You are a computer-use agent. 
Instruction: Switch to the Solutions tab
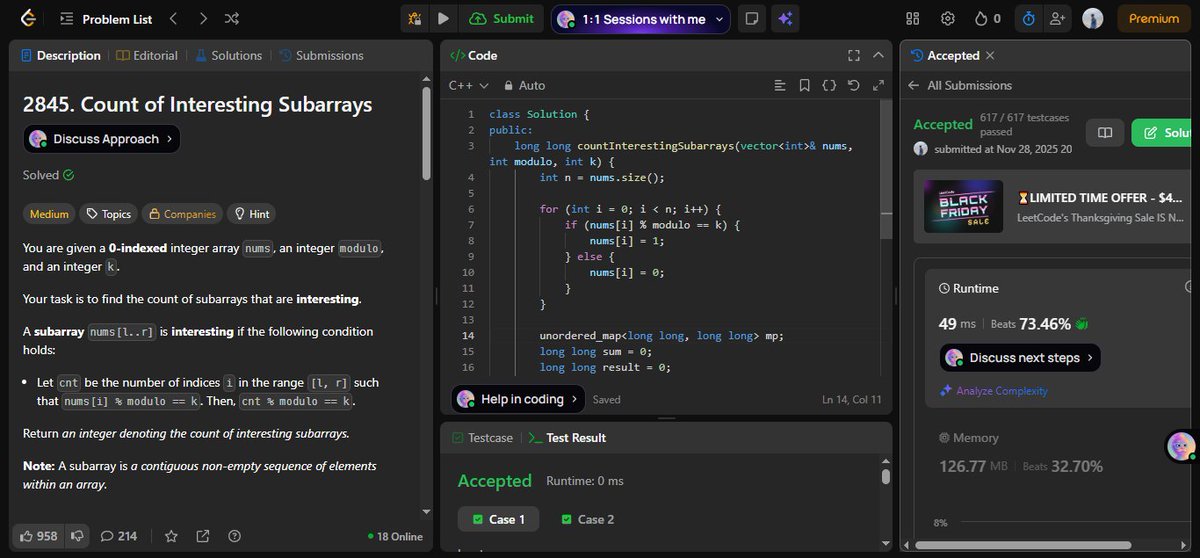[x=228, y=55]
